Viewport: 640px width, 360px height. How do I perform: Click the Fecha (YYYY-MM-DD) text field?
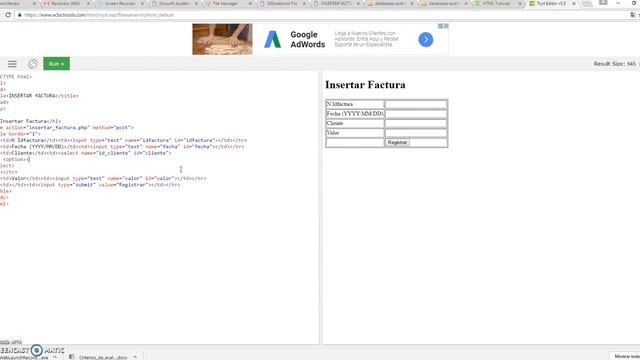click(416, 114)
